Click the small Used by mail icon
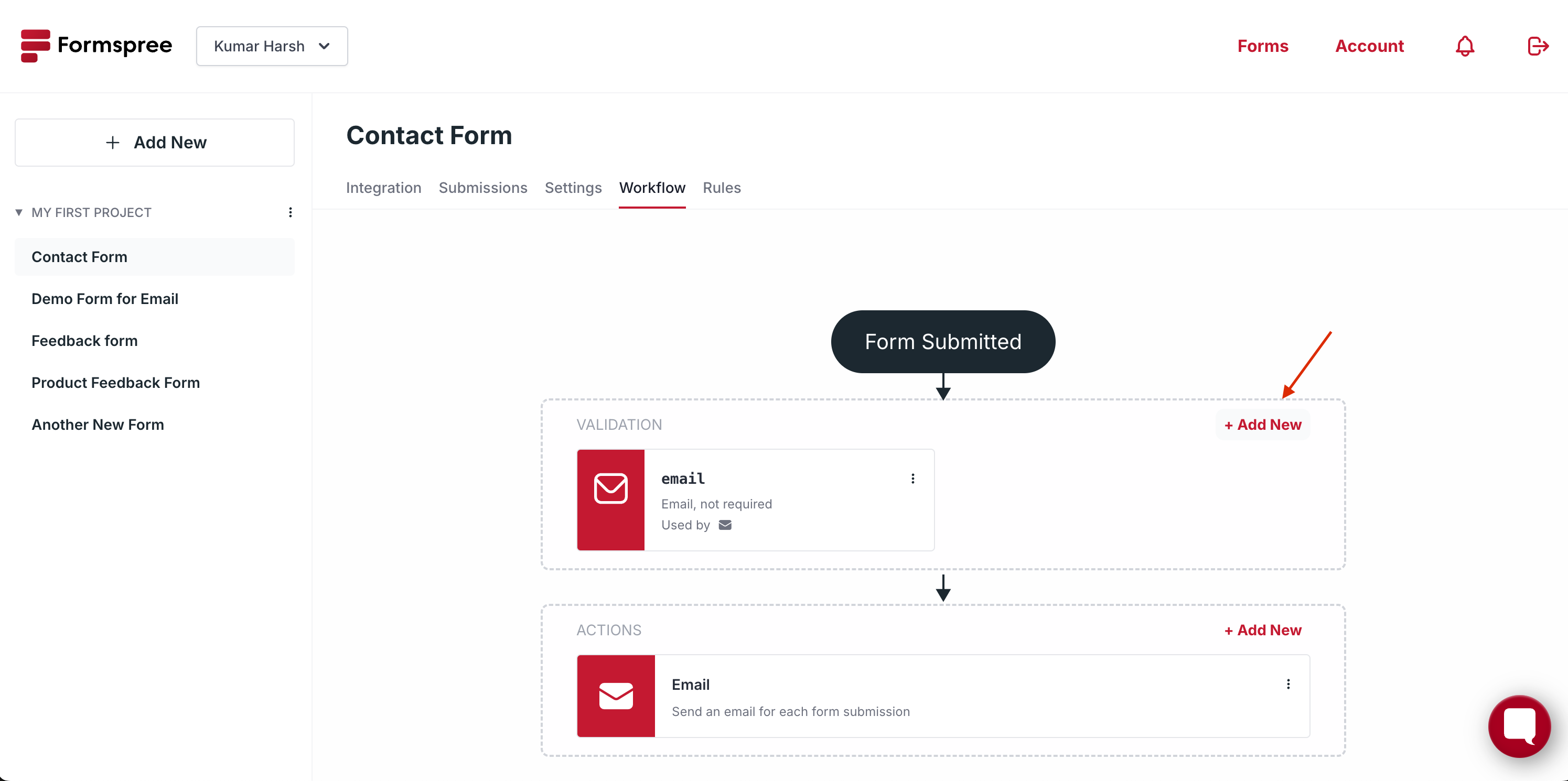Viewport: 1568px width, 781px height. 724,525
